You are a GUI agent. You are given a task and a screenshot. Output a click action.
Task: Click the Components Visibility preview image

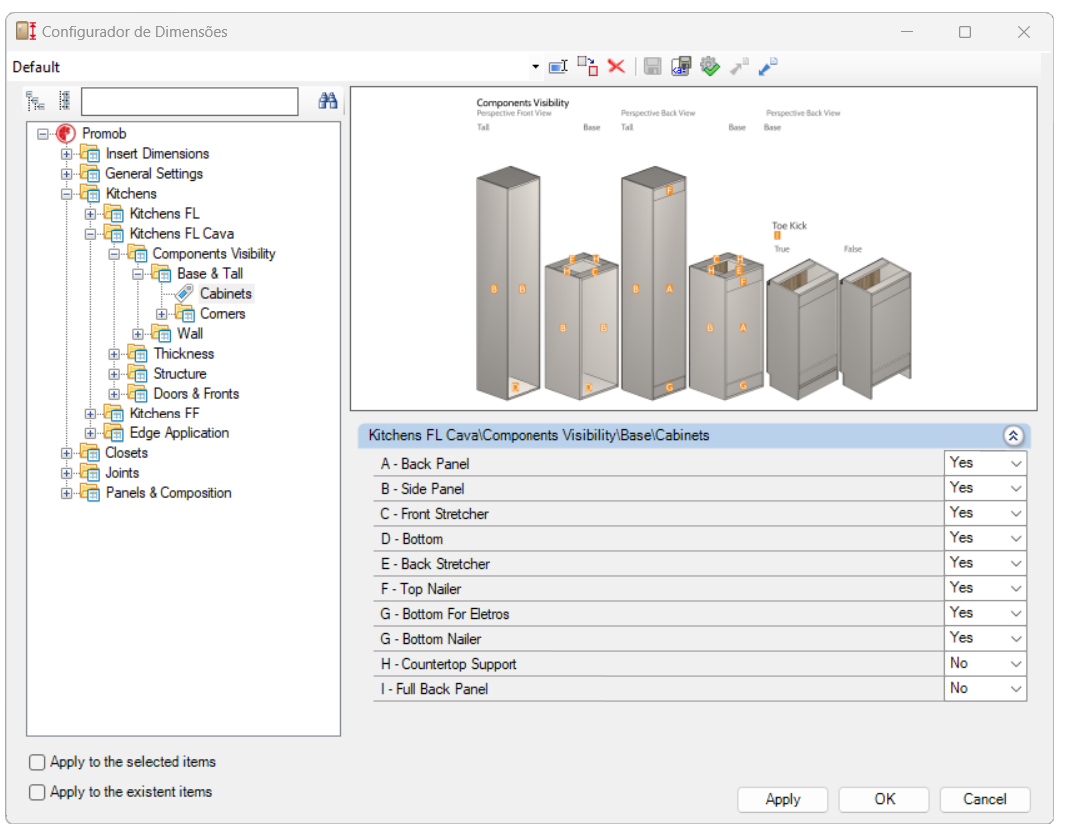tap(693, 249)
